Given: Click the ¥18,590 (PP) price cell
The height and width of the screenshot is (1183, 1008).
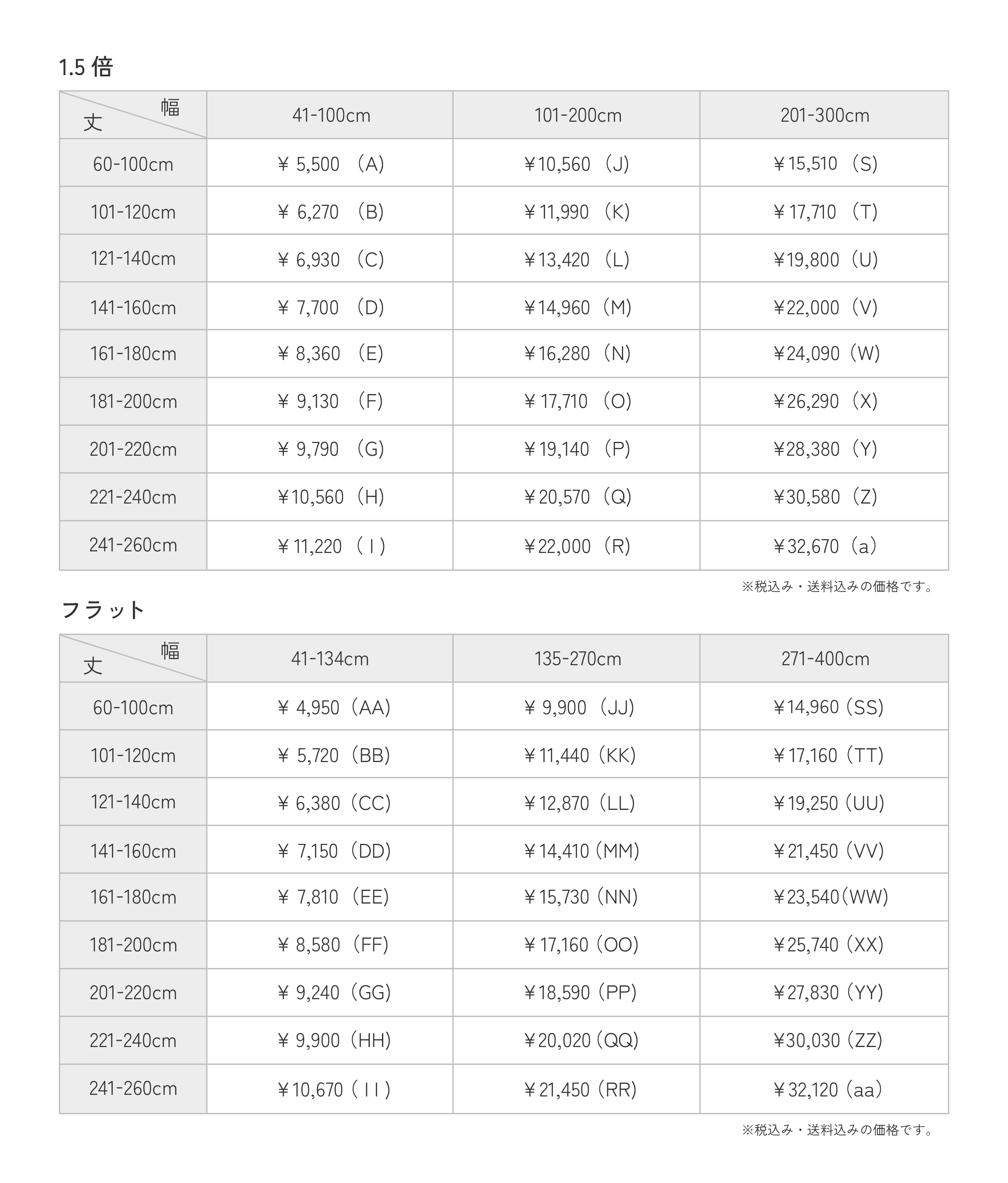Looking at the screenshot, I should pos(580,993).
